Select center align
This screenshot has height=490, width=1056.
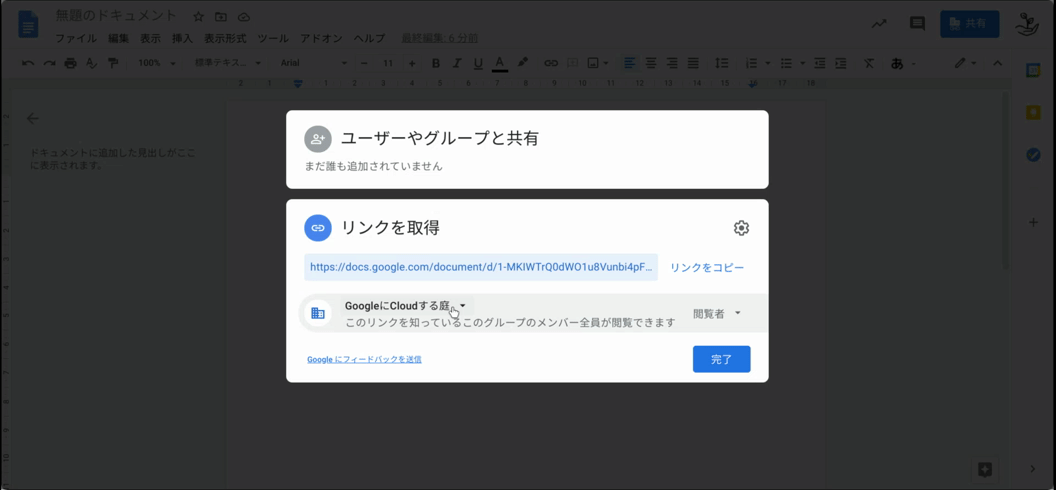coord(651,63)
